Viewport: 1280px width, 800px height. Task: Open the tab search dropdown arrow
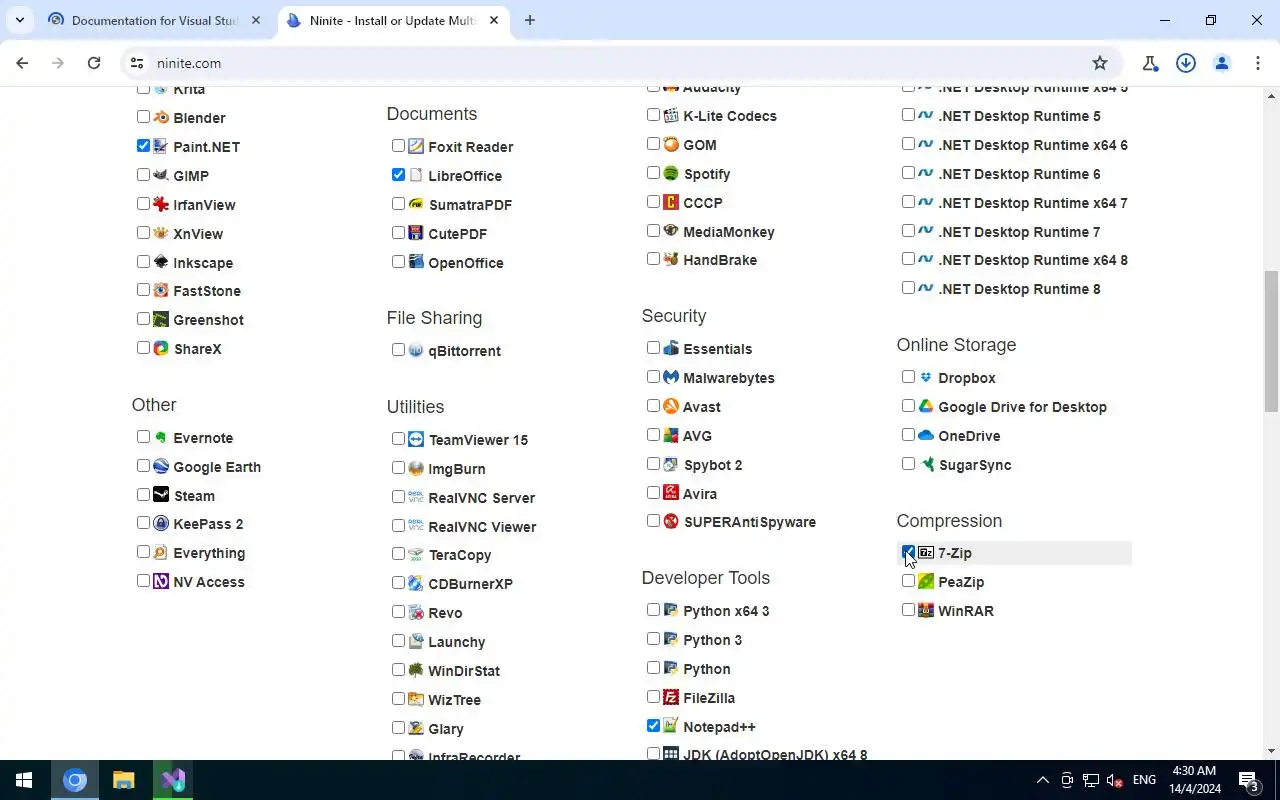tap(20, 20)
